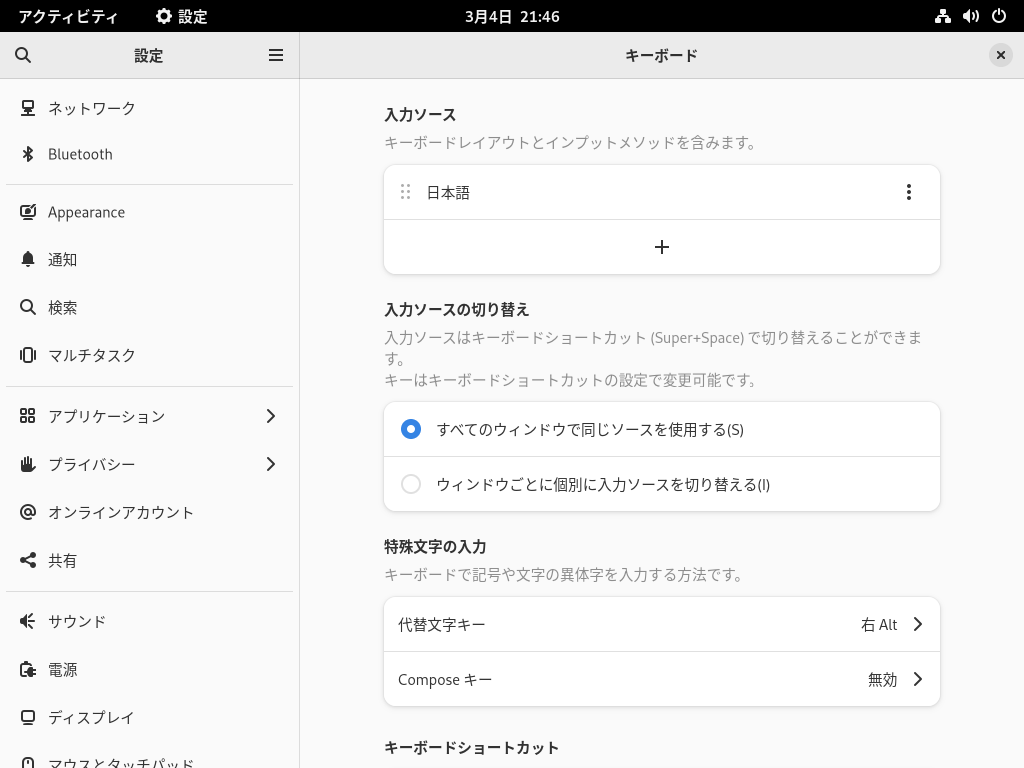
Task: Click the power plug icon beside 電源
Action: coord(27,669)
